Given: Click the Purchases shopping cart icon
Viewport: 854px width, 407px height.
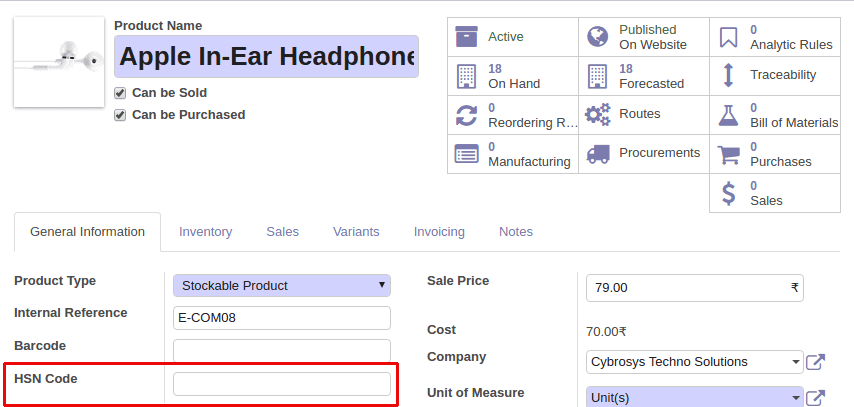Looking at the screenshot, I should point(728,154).
